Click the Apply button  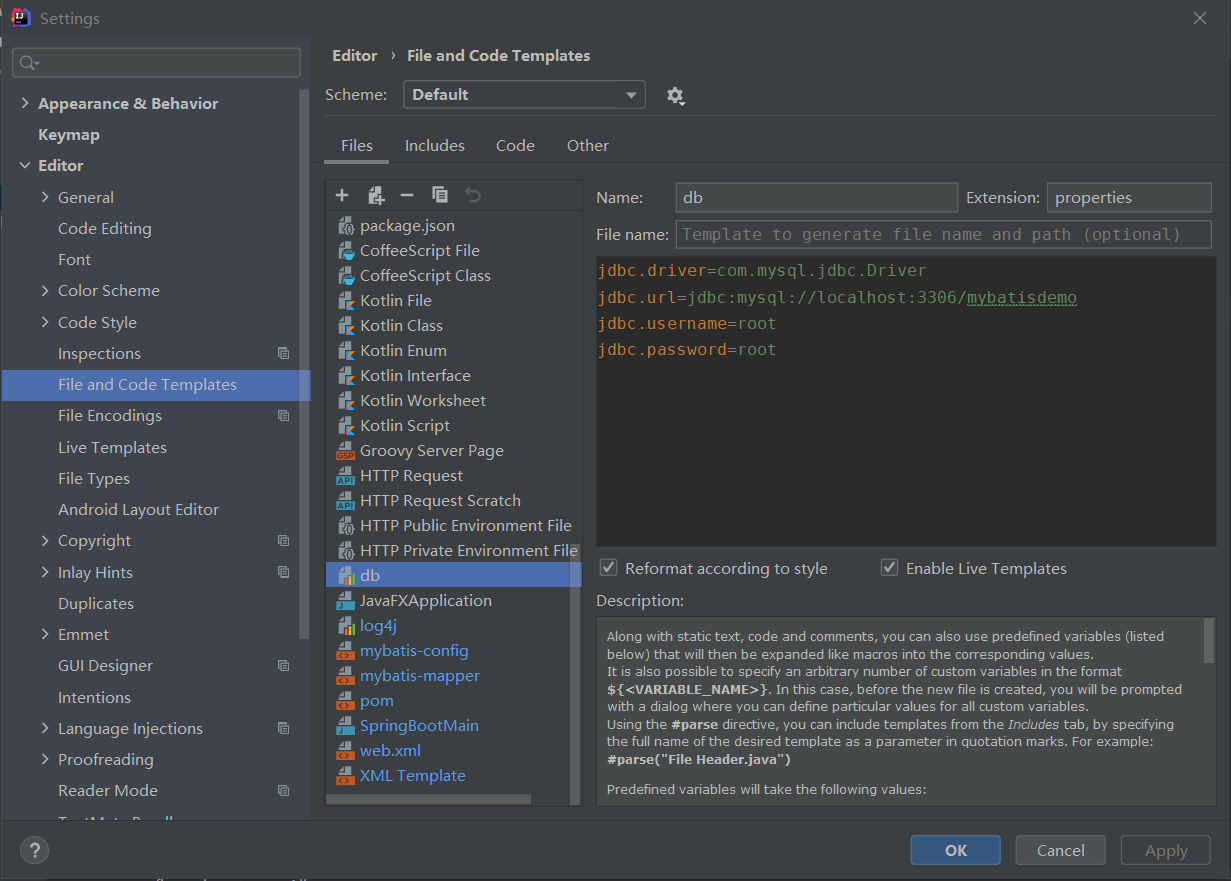1166,850
